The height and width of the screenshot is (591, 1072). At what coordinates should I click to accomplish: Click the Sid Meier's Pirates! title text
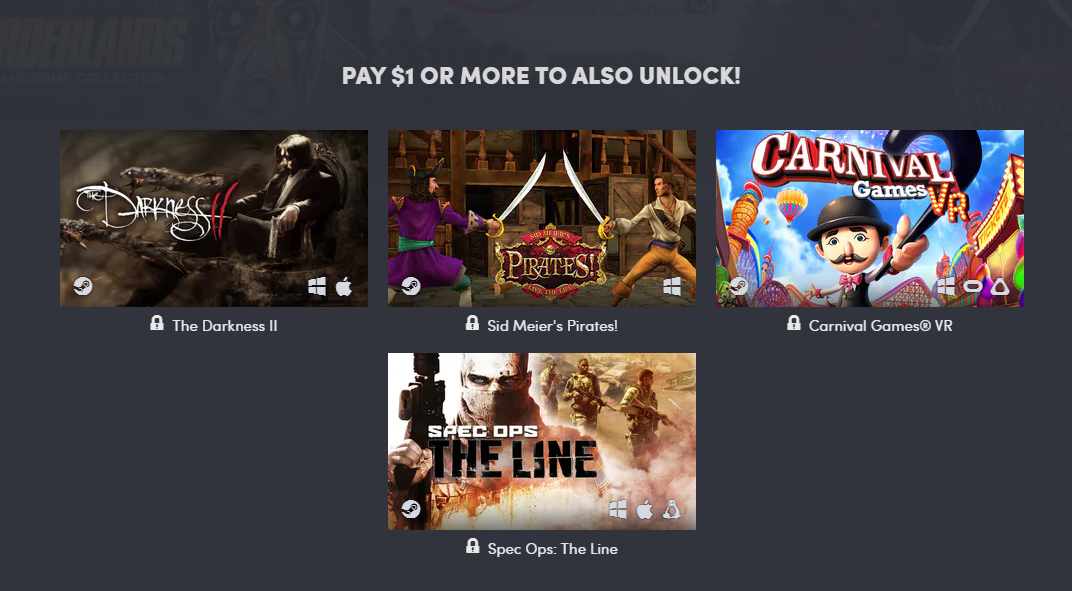(552, 326)
